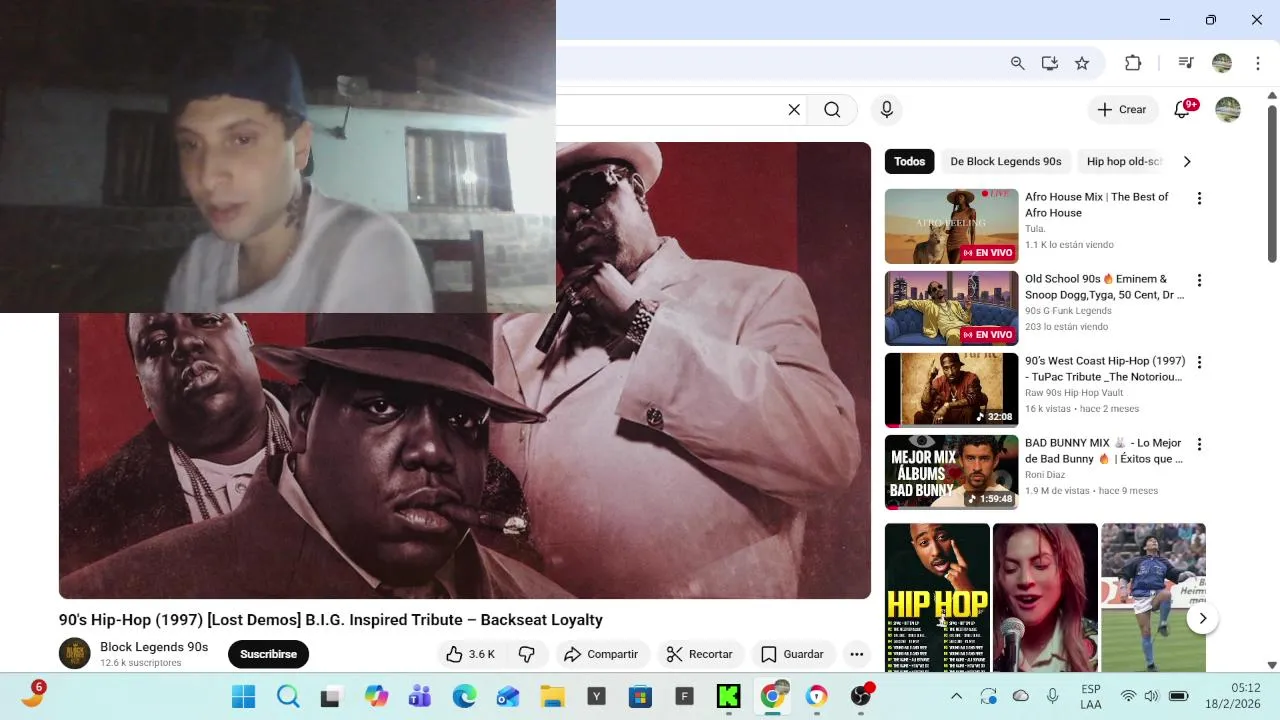Click the install app icon in address bar
The width and height of the screenshot is (1280, 720).
pyautogui.click(x=1050, y=63)
